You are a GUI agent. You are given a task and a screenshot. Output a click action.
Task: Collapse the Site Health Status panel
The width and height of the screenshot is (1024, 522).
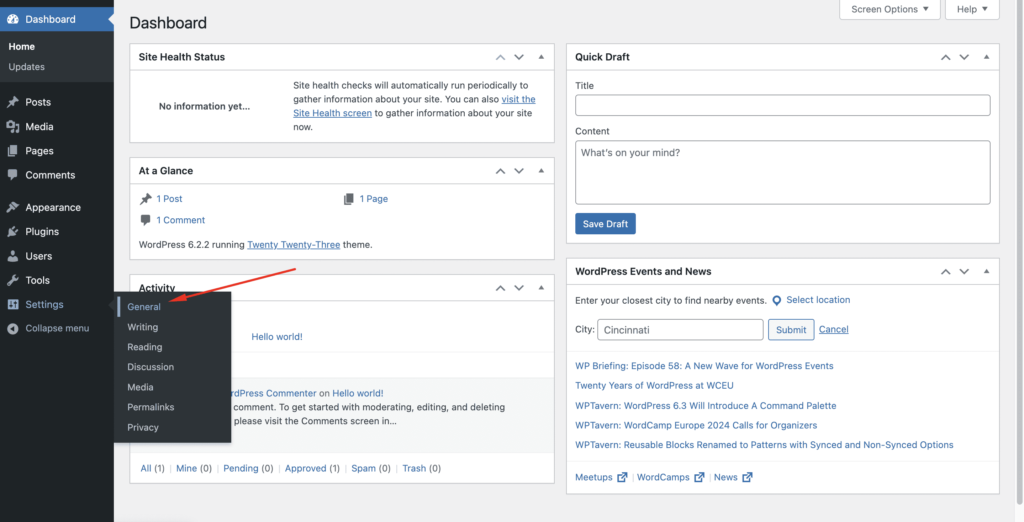tap(541, 57)
